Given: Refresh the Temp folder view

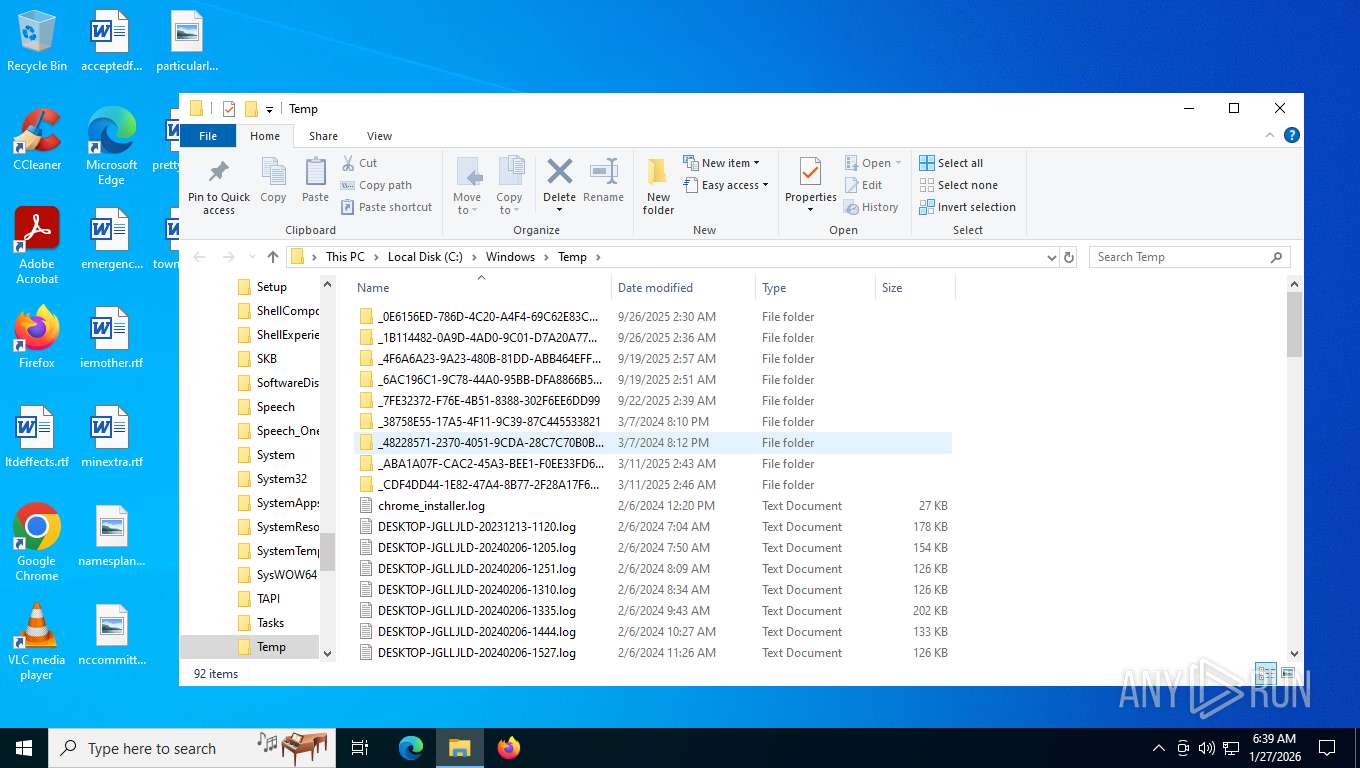Looking at the screenshot, I should [1069, 257].
